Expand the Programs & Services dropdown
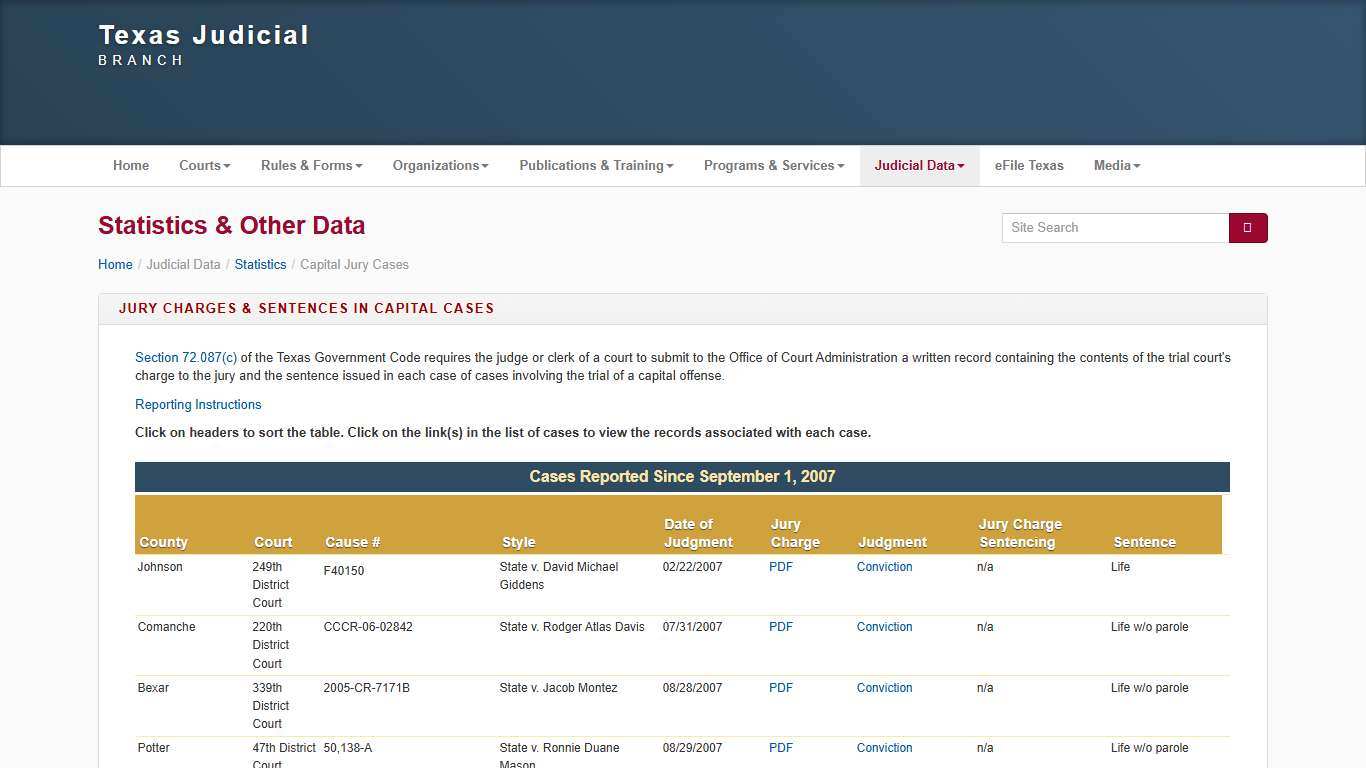Viewport: 1366px width, 768px height. pos(773,165)
